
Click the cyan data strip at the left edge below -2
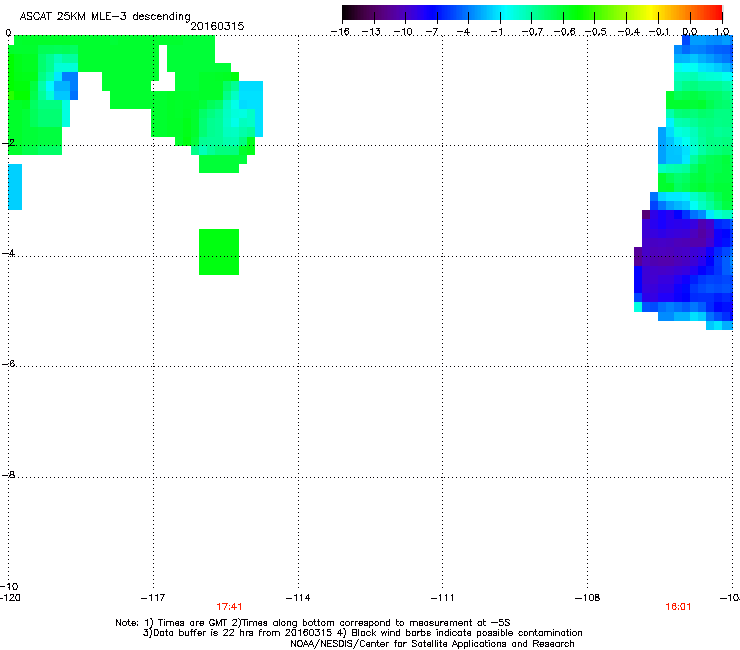15,187
